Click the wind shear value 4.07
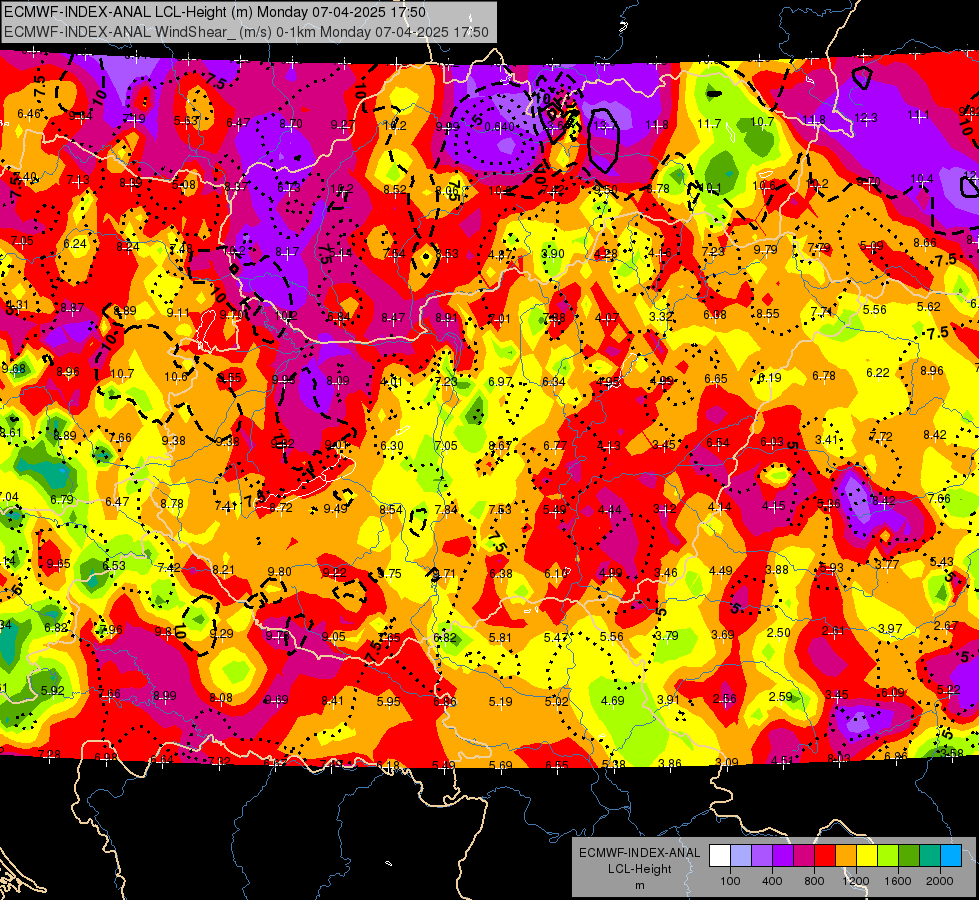Viewport: 979px width, 900px height. click(x=607, y=317)
